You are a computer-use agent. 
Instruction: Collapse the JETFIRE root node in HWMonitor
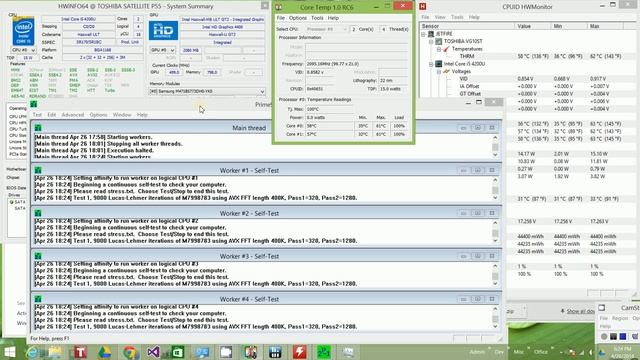pos(423,34)
